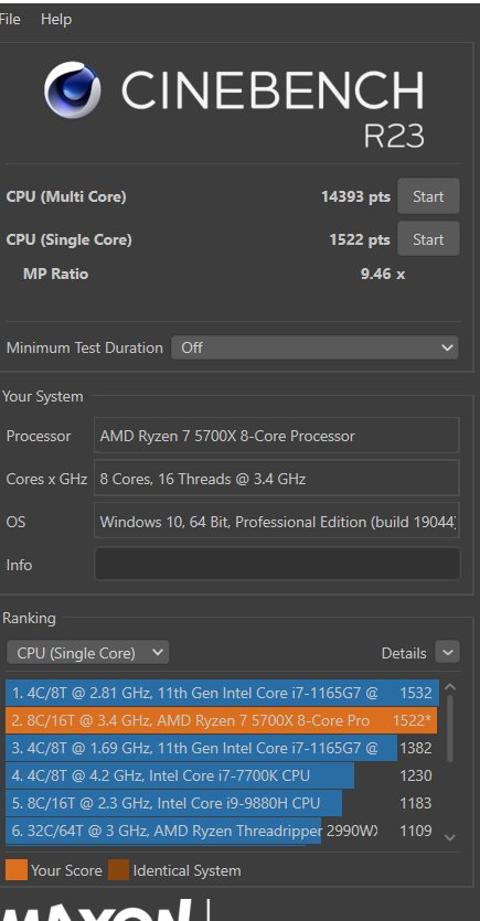This screenshot has height=921, width=480.
Task: Click the scroll-up arrow in the Ranking list
Action: pos(449,687)
